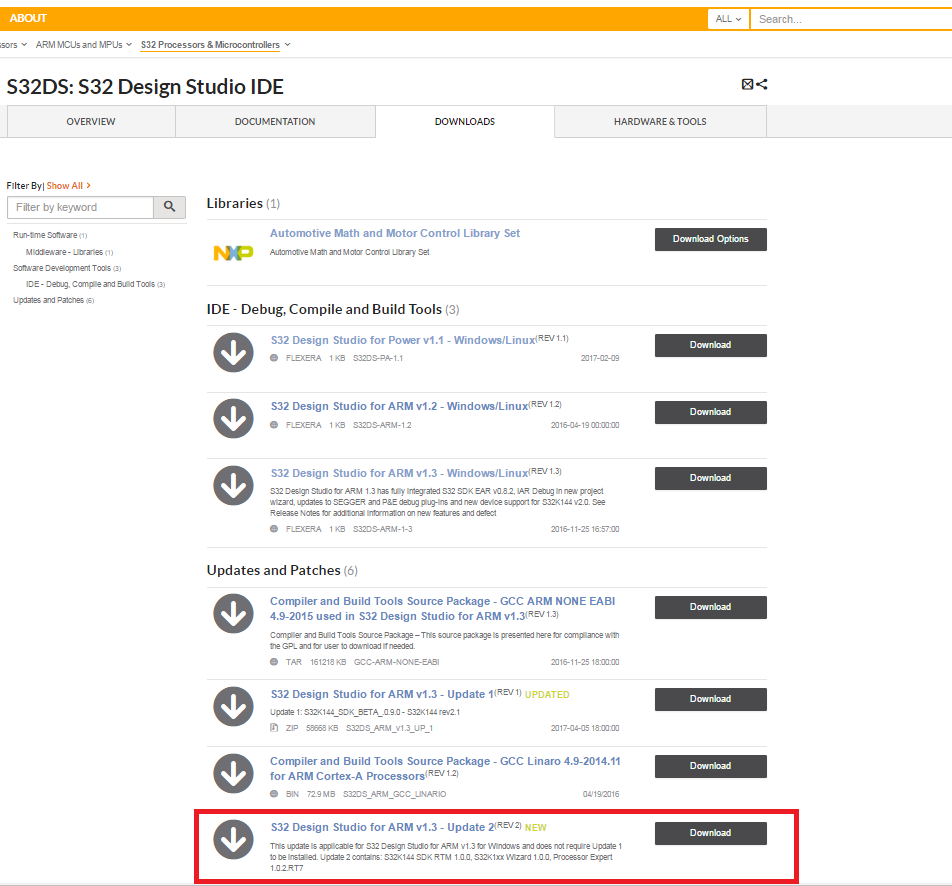Click Download button for GCC Linaro package
This screenshot has width=952, height=886.
click(710, 766)
